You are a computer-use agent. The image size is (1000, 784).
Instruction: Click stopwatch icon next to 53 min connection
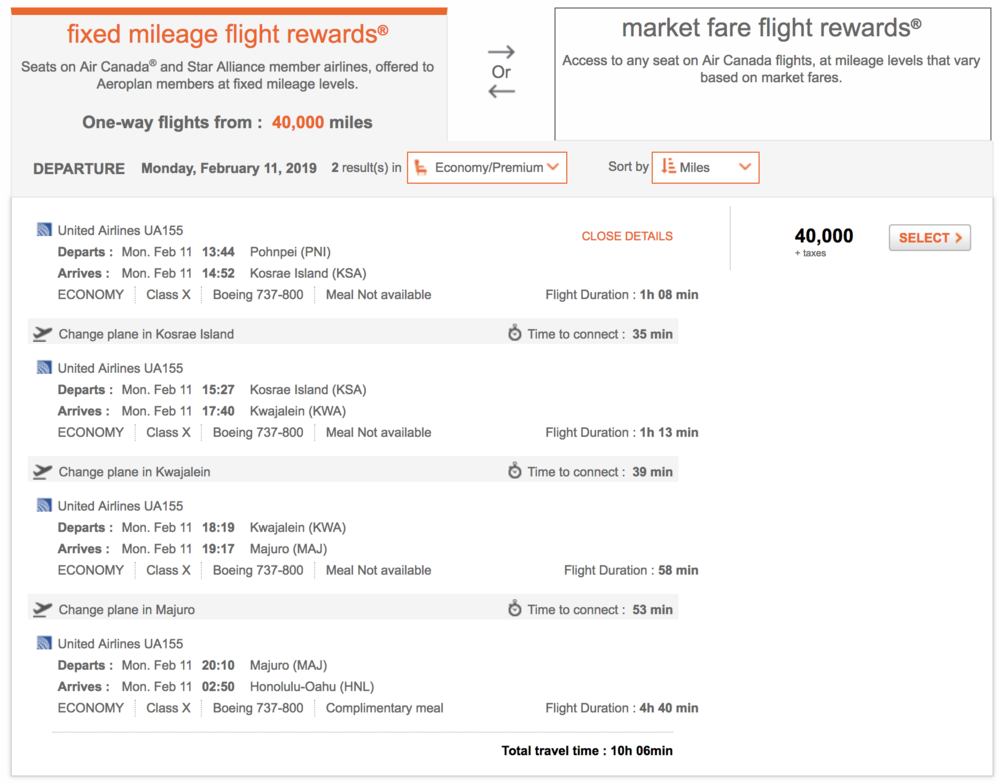(515, 610)
